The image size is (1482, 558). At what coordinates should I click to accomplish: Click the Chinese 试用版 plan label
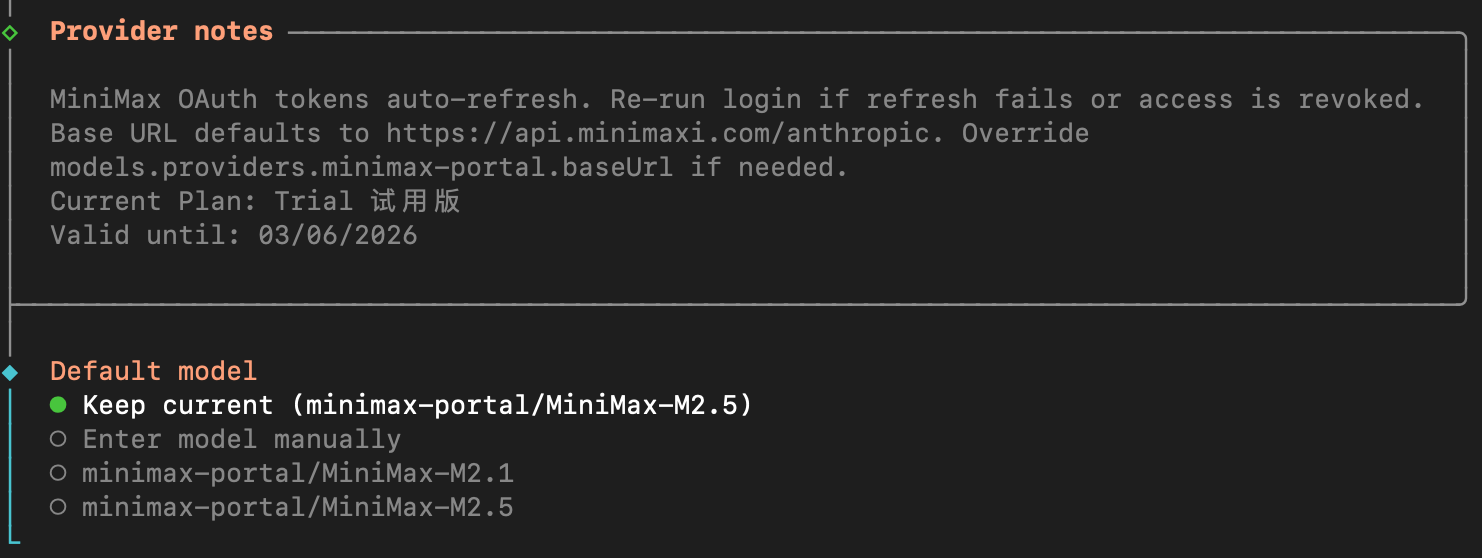pyautogui.click(x=416, y=201)
